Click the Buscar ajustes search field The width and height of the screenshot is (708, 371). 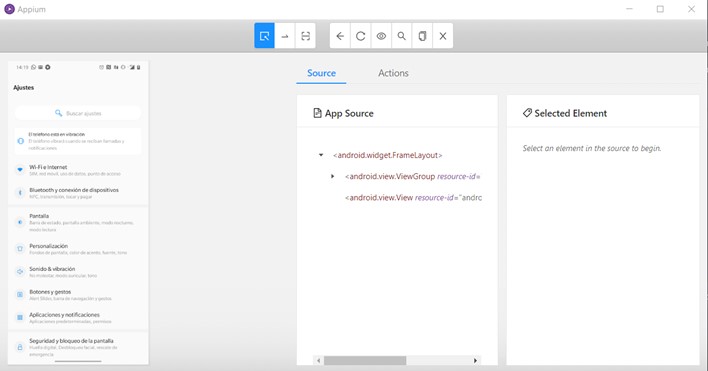click(78, 113)
